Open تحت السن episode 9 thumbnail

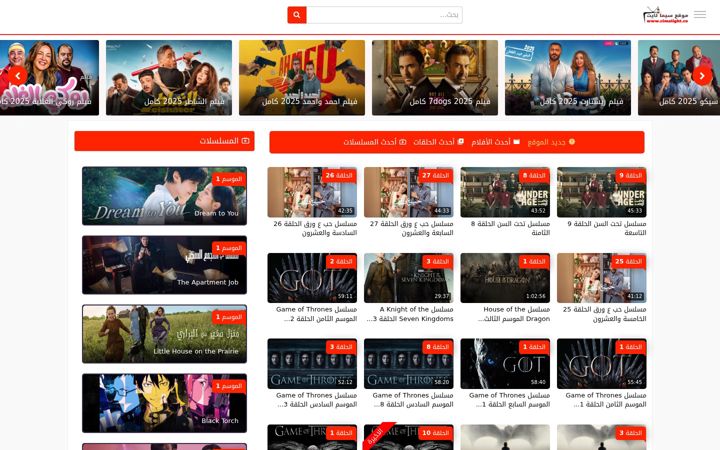click(x=602, y=192)
